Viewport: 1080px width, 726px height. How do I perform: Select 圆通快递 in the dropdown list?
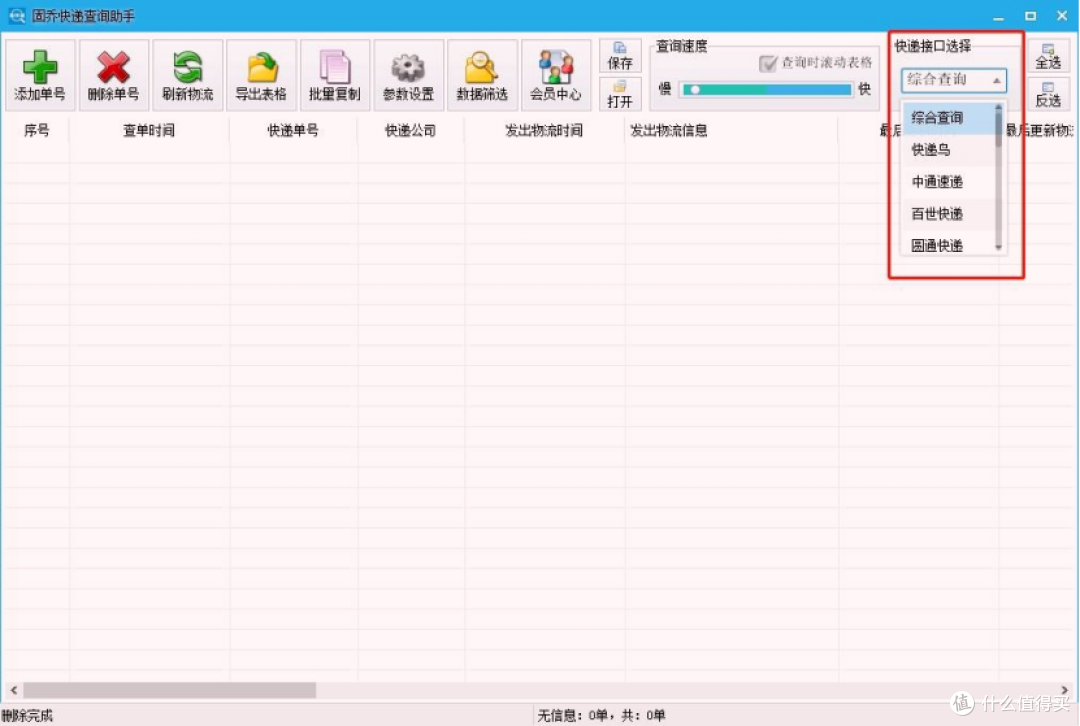click(x=948, y=245)
